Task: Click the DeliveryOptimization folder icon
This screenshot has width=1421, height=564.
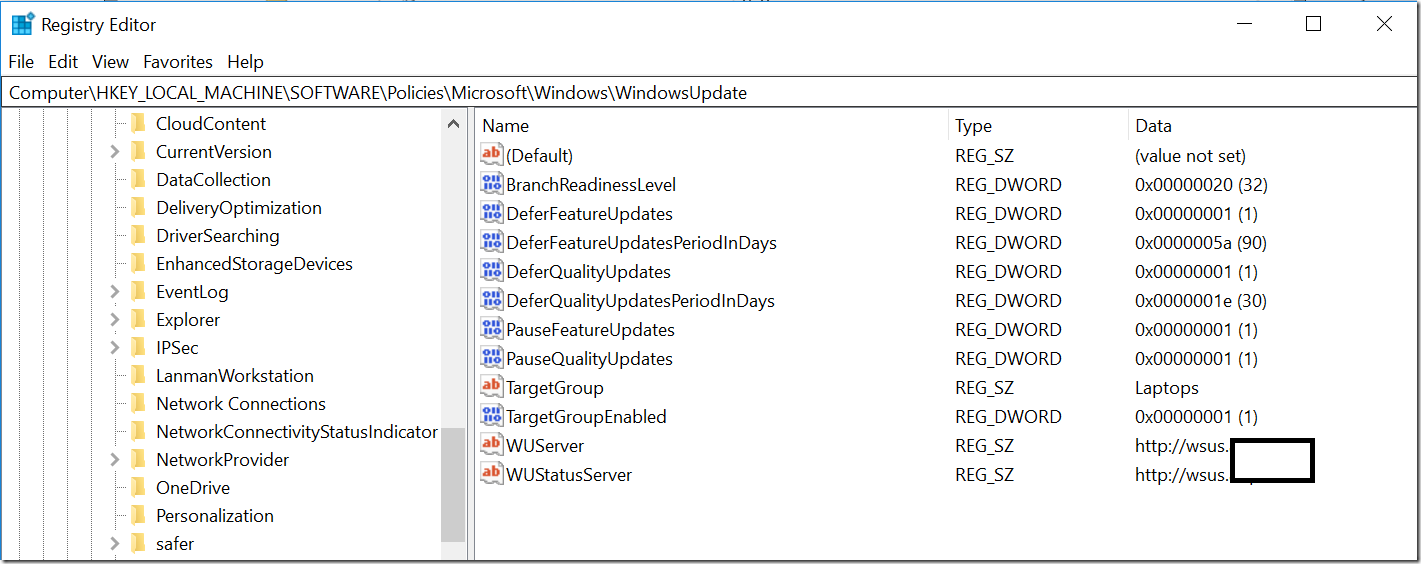Action: [138, 207]
